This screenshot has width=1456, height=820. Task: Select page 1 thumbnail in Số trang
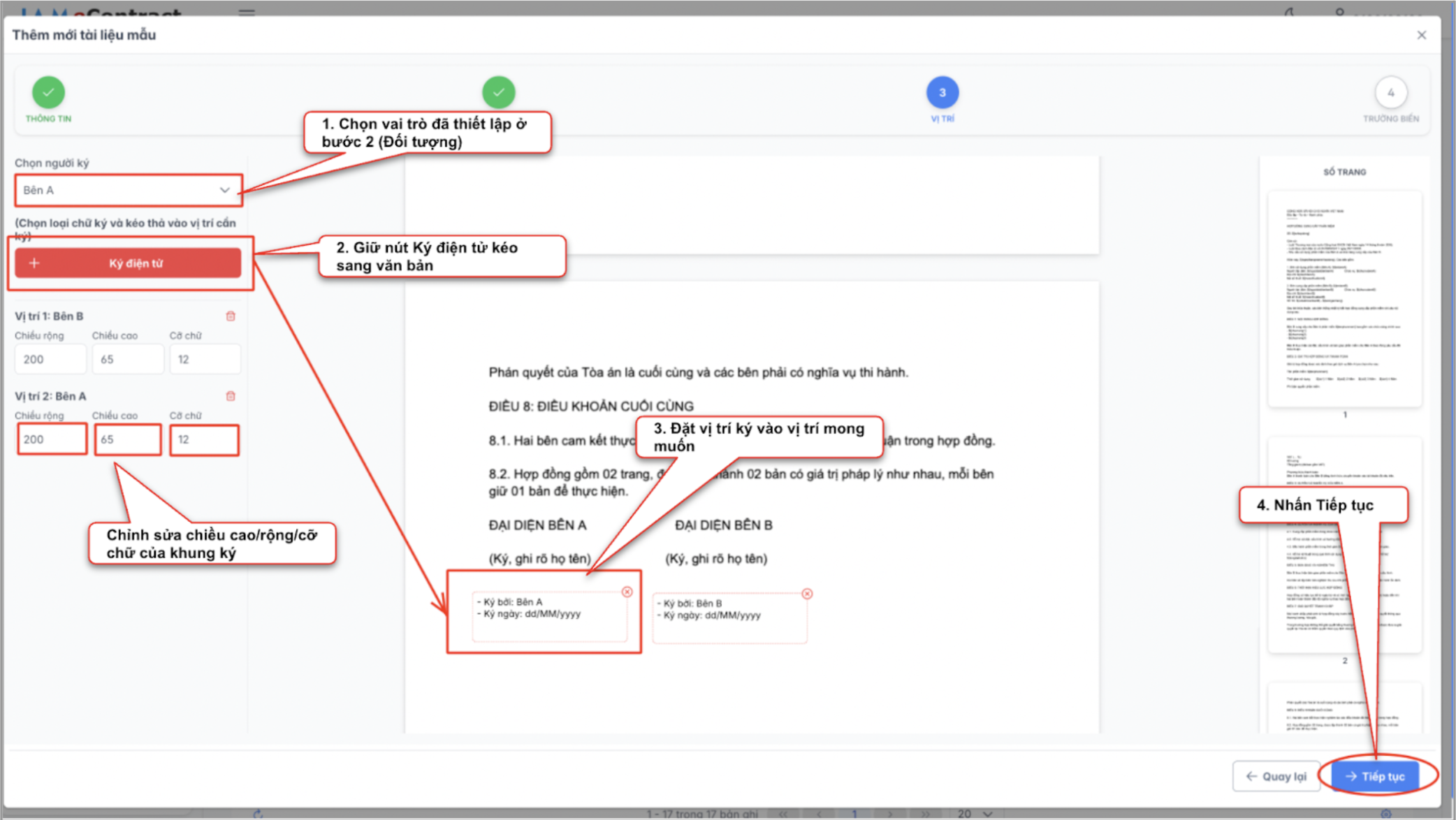click(1344, 299)
